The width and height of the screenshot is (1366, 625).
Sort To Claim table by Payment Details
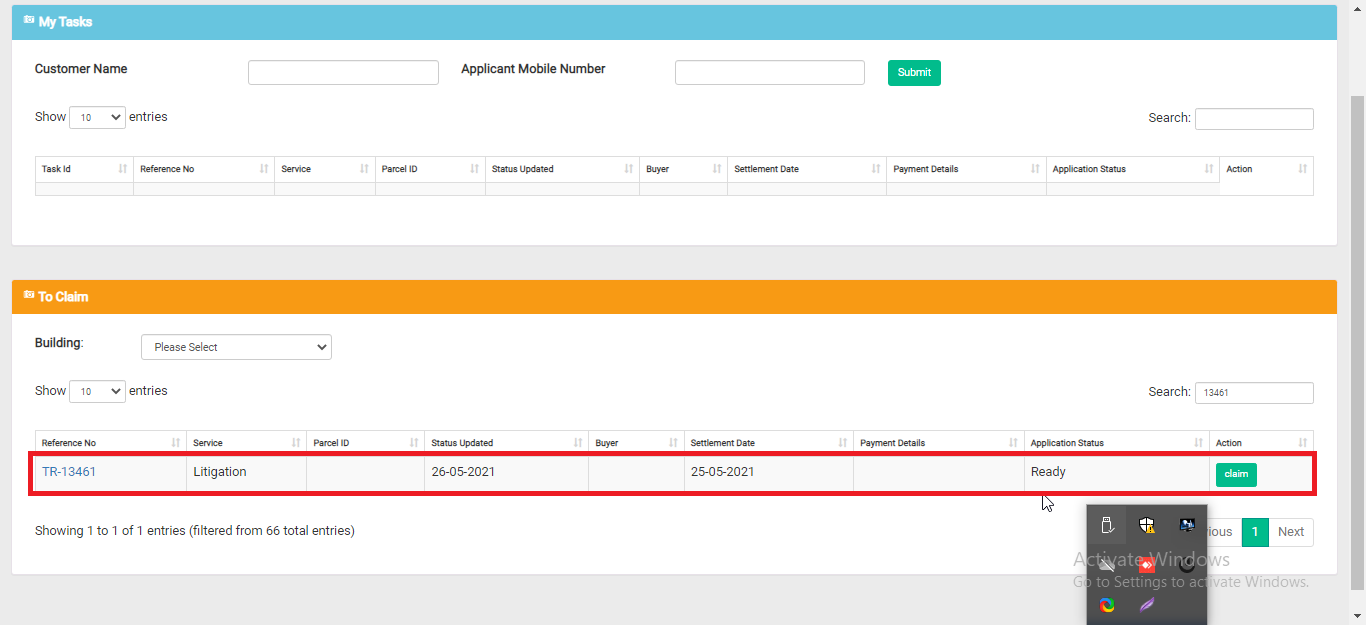tap(939, 443)
